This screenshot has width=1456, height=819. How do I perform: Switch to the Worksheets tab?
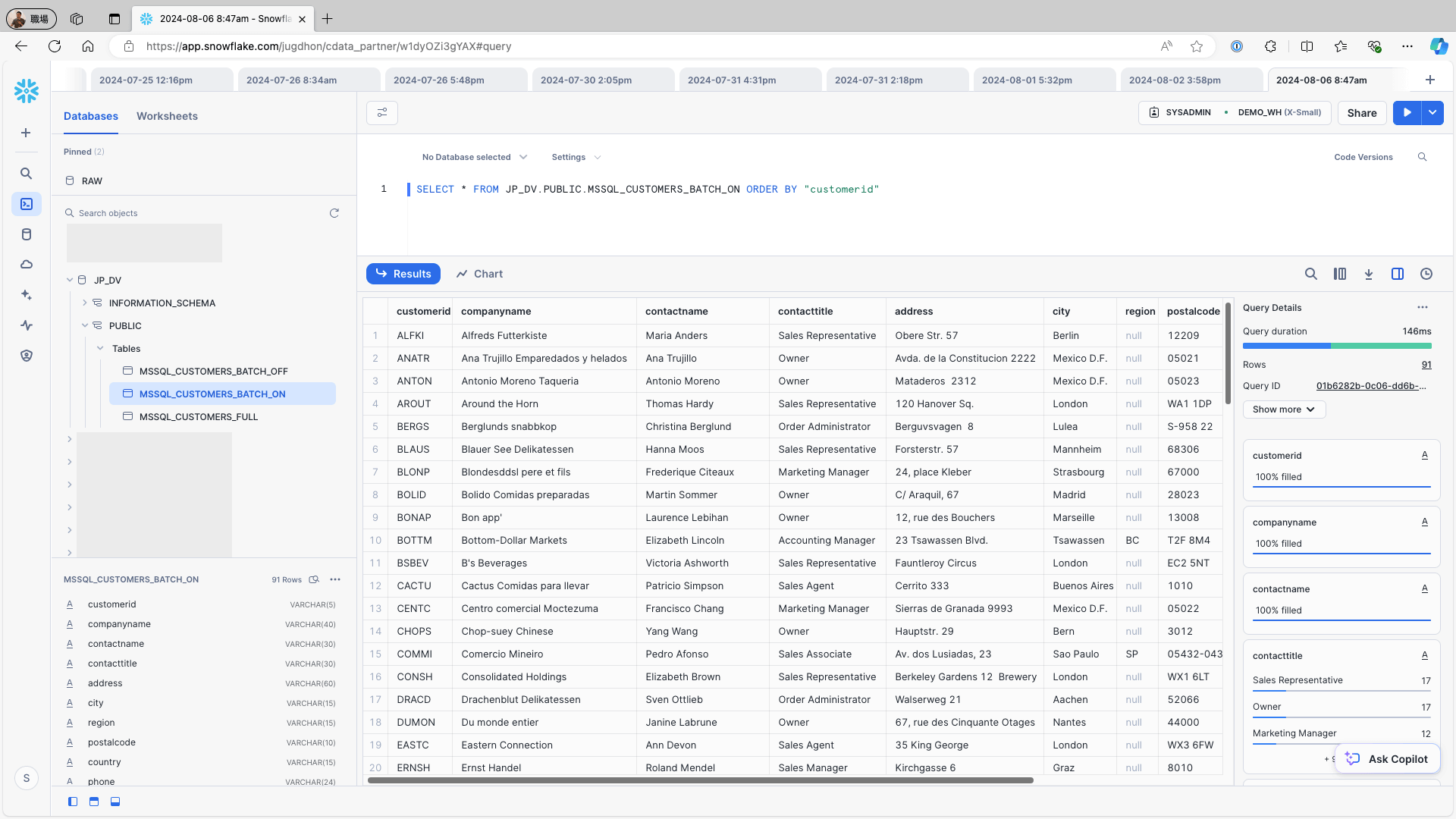point(167,116)
